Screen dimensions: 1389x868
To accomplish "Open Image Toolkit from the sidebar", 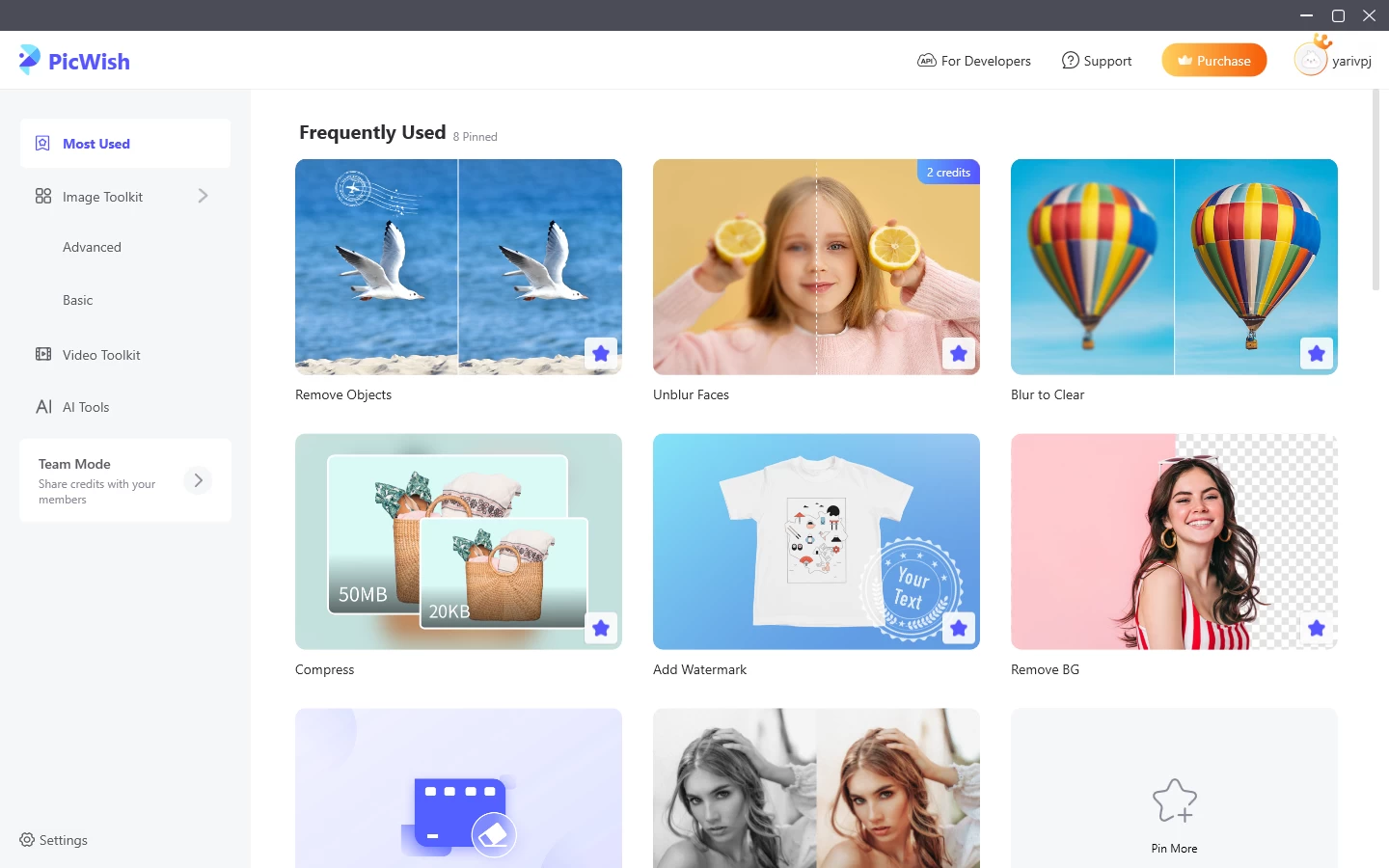I will click(x=102, y=197).
